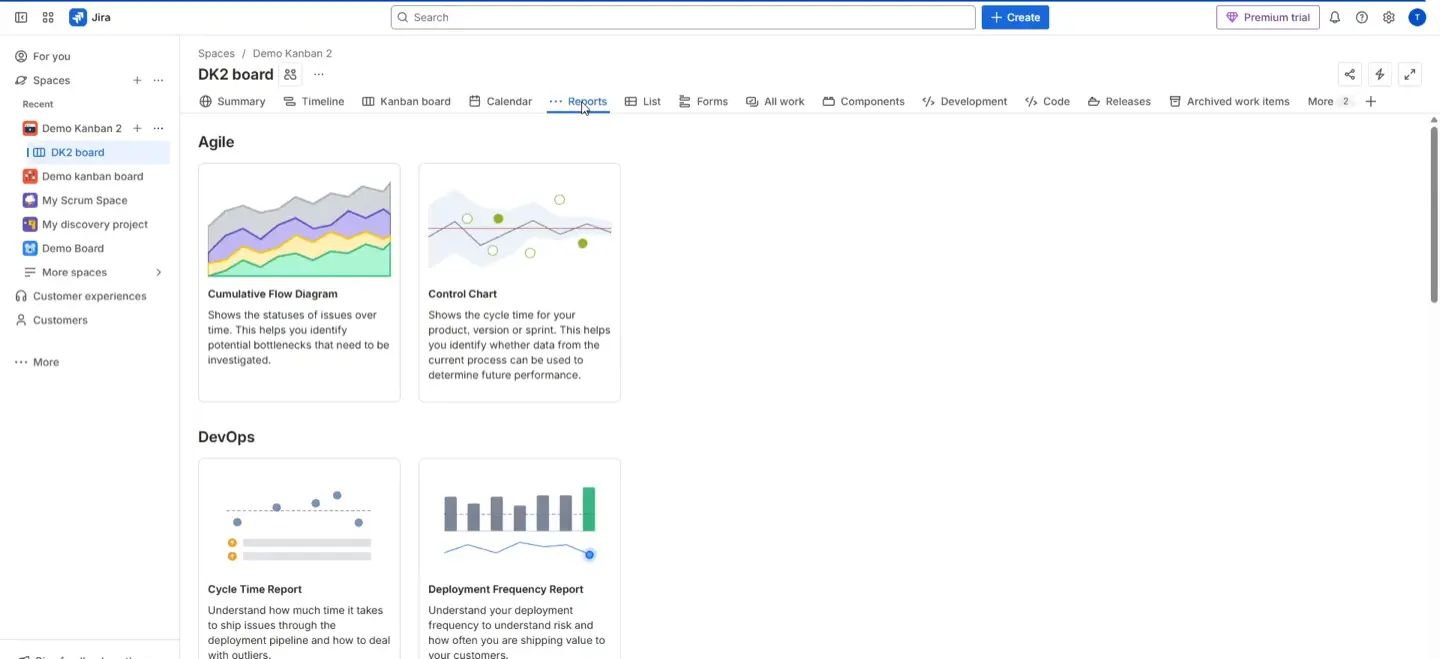This screenshot has width=1440, height=659.
Task: Open the help question mark icon
Action: point(1362,17)
